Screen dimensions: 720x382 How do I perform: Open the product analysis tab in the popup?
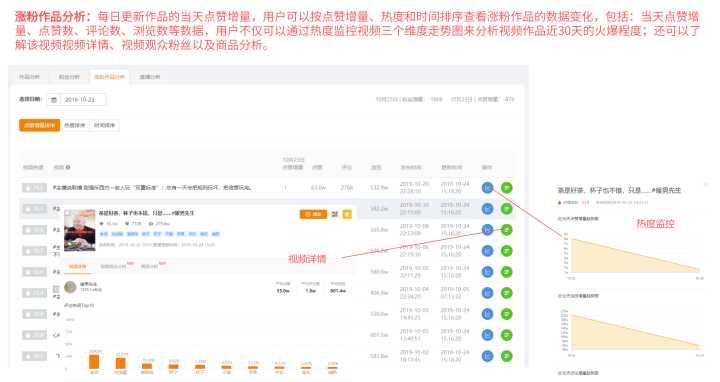point(149,266)
